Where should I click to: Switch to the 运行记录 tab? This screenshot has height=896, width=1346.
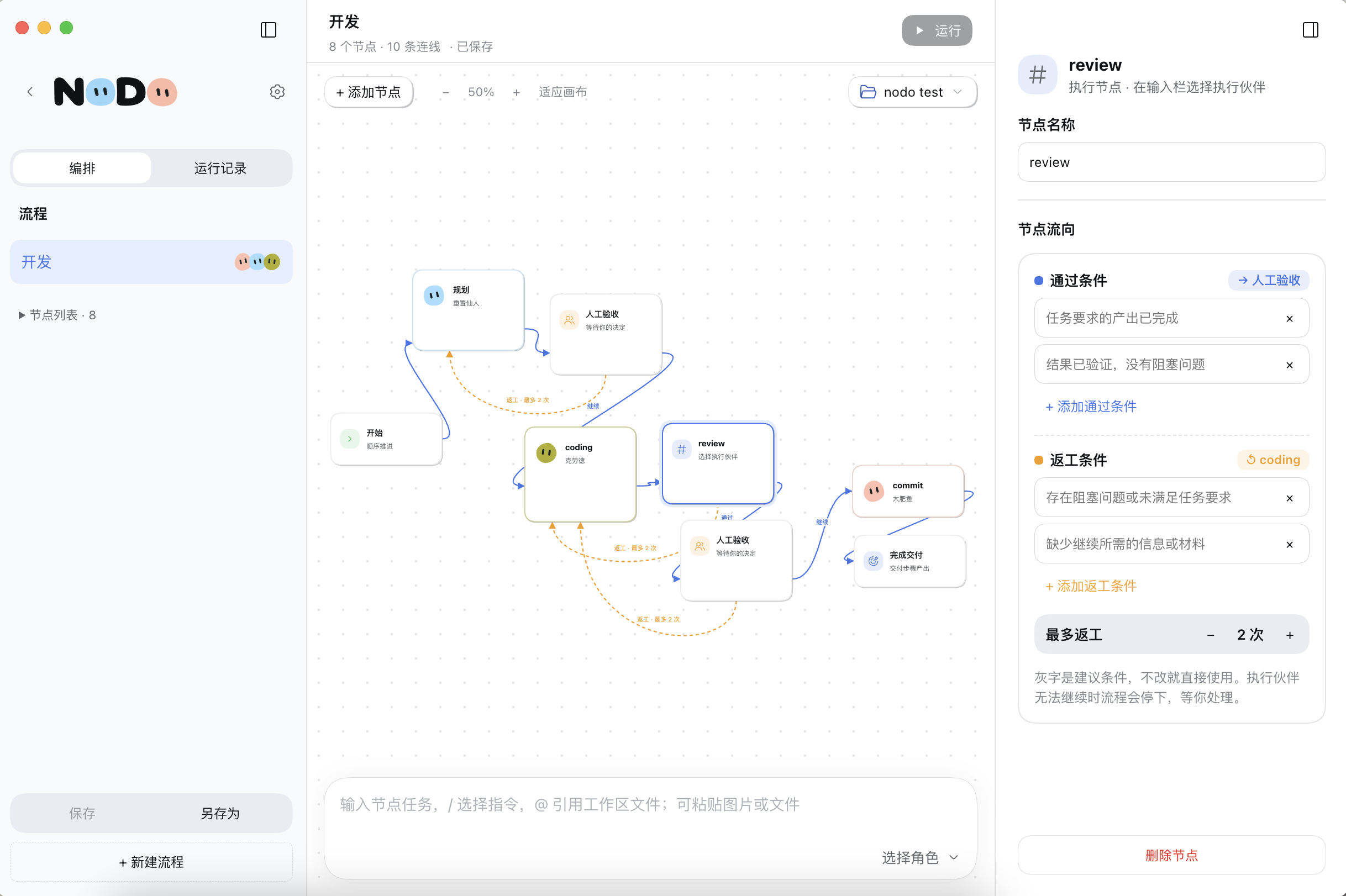[x=220, y=168]
